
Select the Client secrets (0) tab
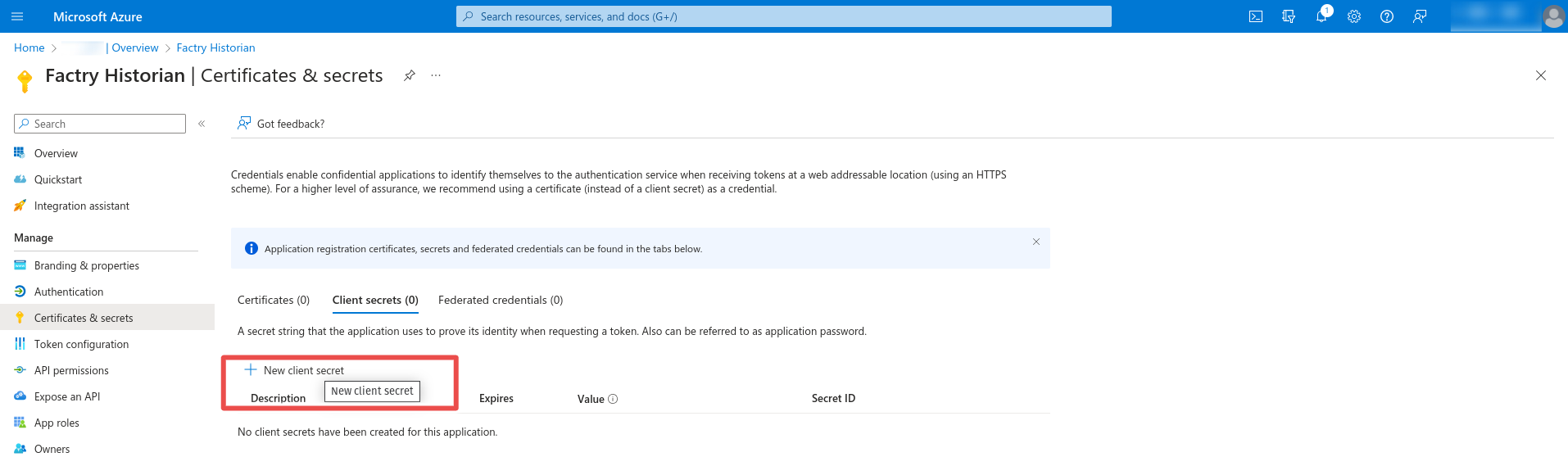[x=375, y=301]
